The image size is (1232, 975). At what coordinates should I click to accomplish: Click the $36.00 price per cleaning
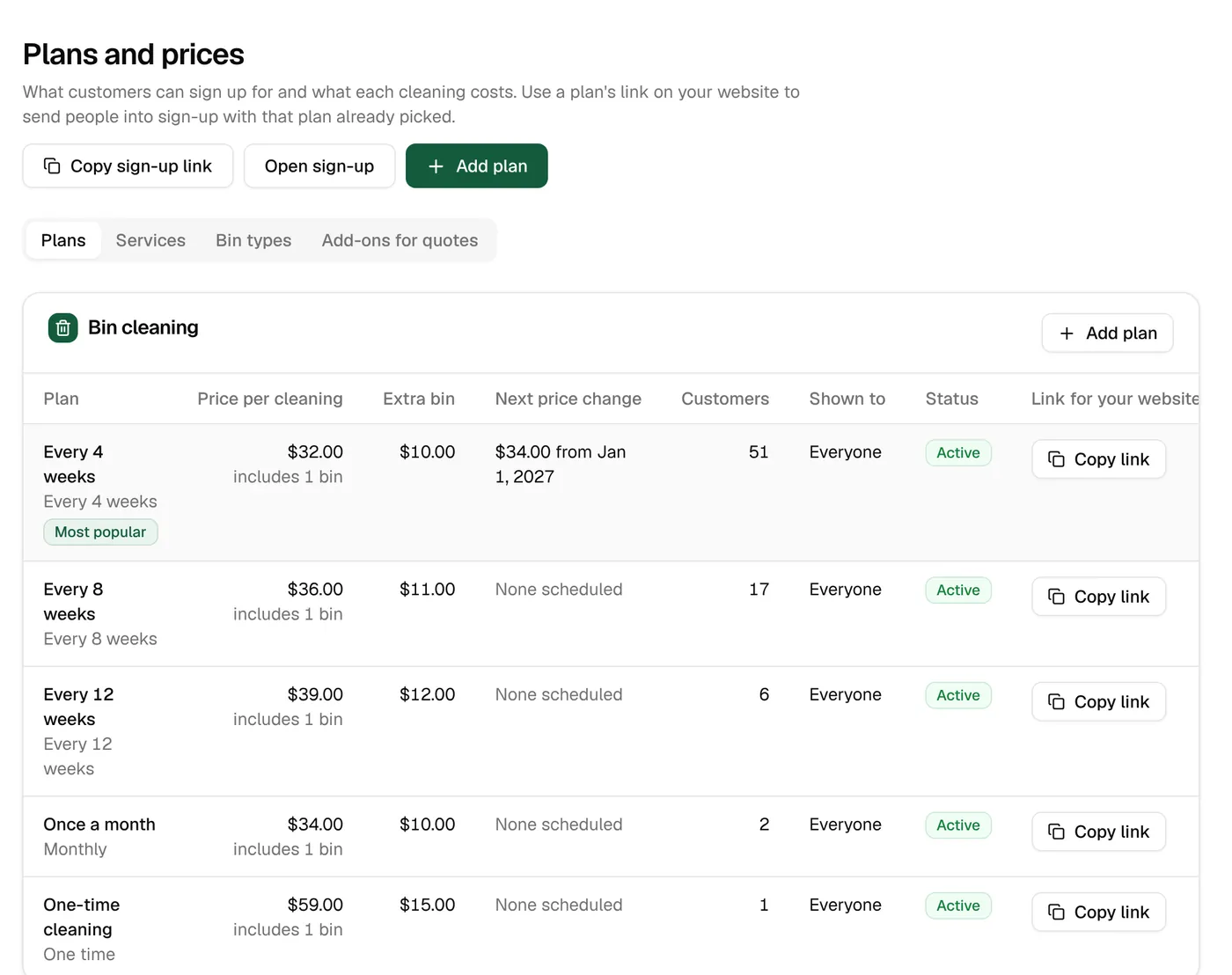pyautogui.click(x=315, y=590)
